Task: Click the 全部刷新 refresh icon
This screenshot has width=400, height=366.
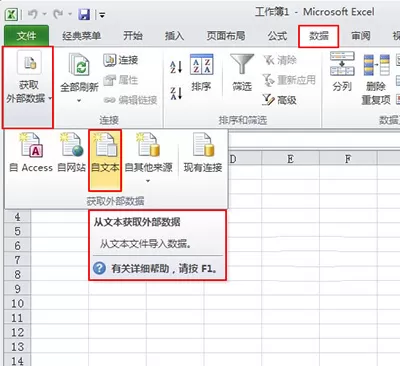Action: pos(79,65)
